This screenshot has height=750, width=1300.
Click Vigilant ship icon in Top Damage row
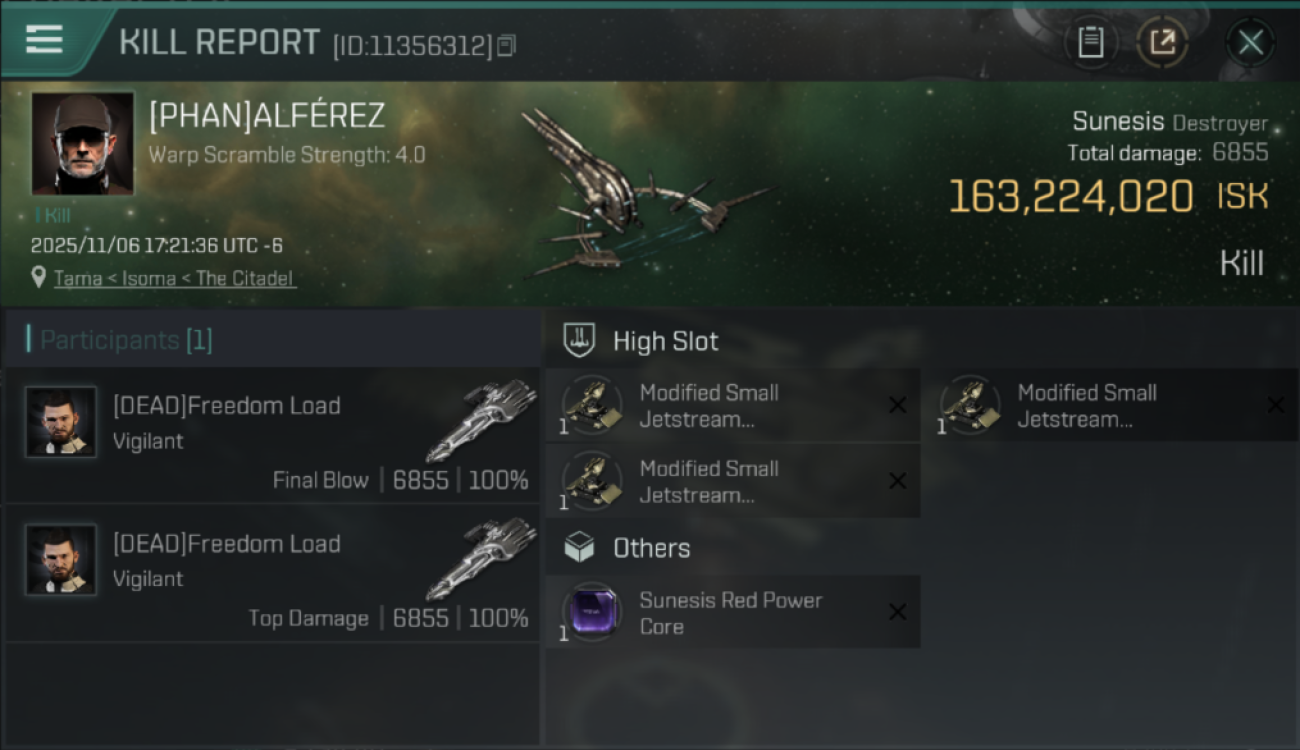click(x=482, y=558)
